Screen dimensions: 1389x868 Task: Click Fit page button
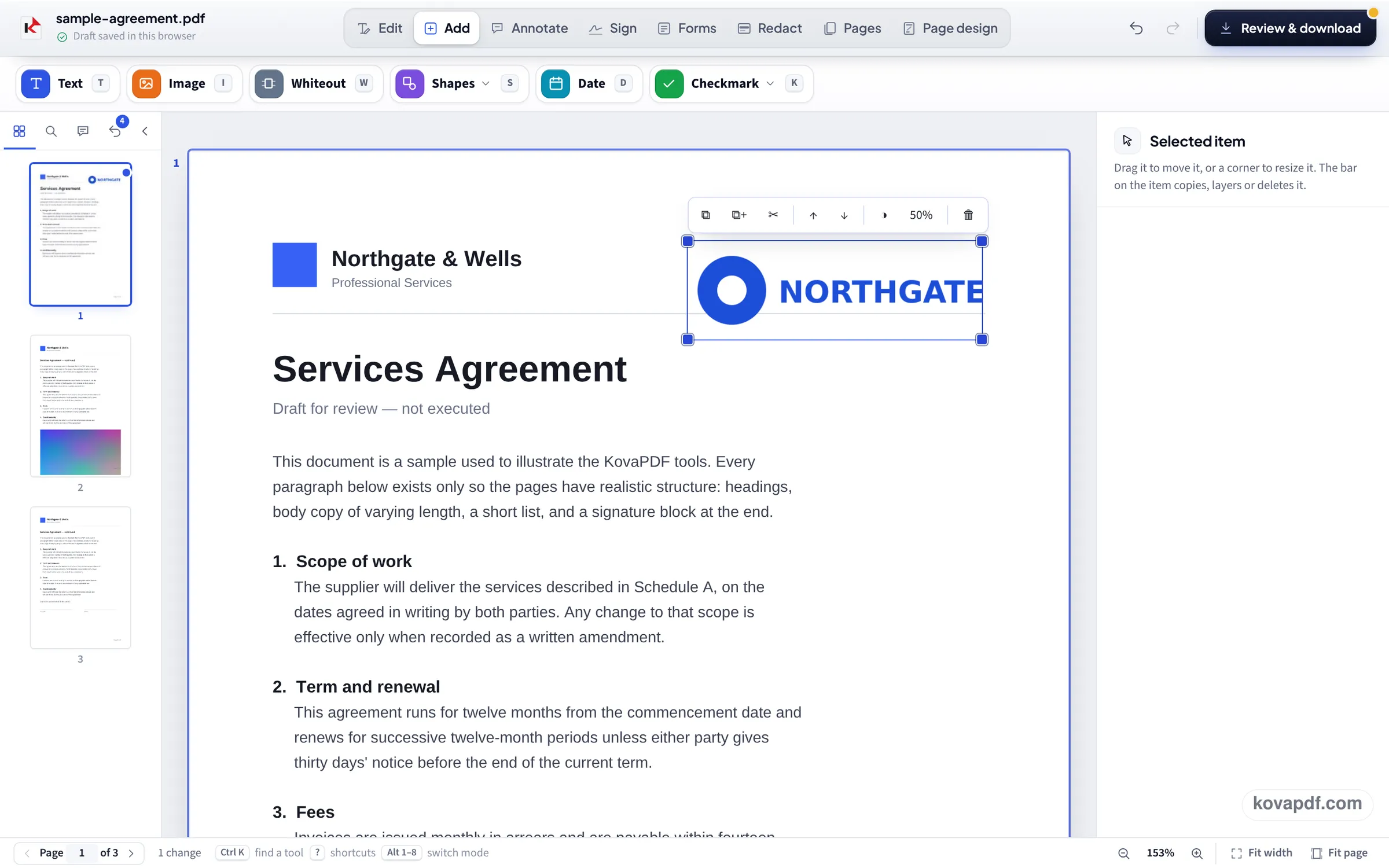pos(1339,853)
